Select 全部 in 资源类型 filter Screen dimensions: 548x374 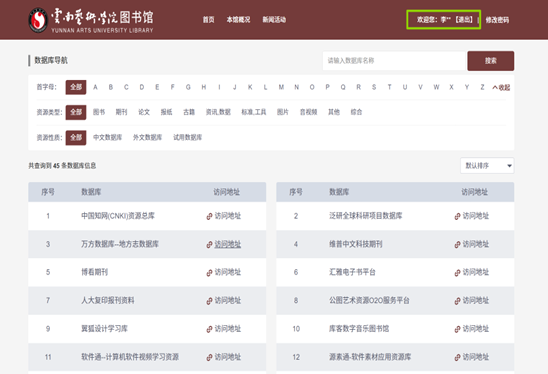(x=76, y=112)
